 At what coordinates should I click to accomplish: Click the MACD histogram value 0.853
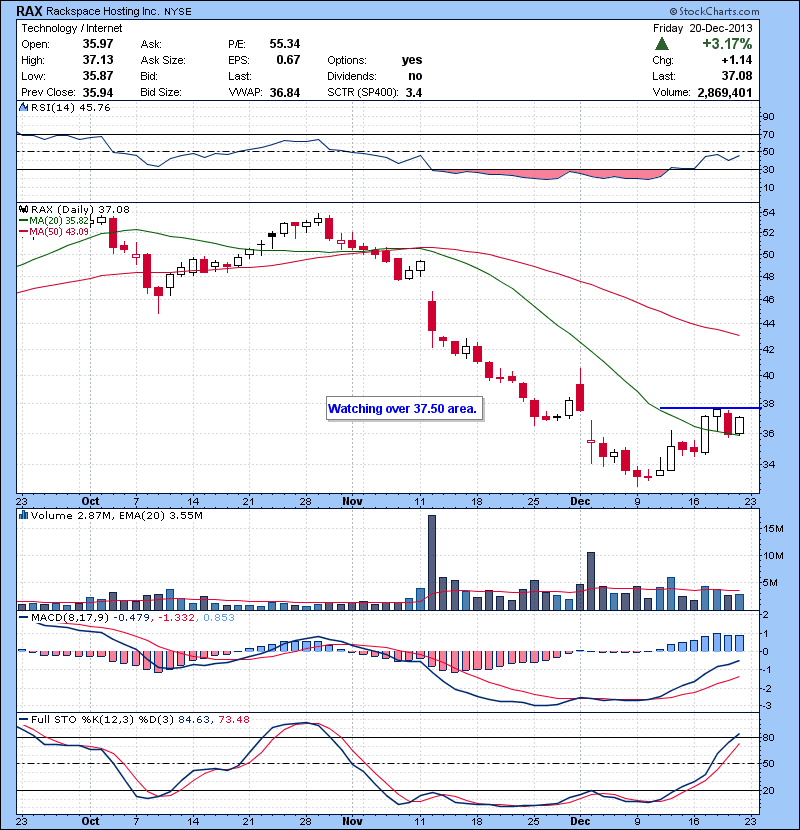[219, 618]
